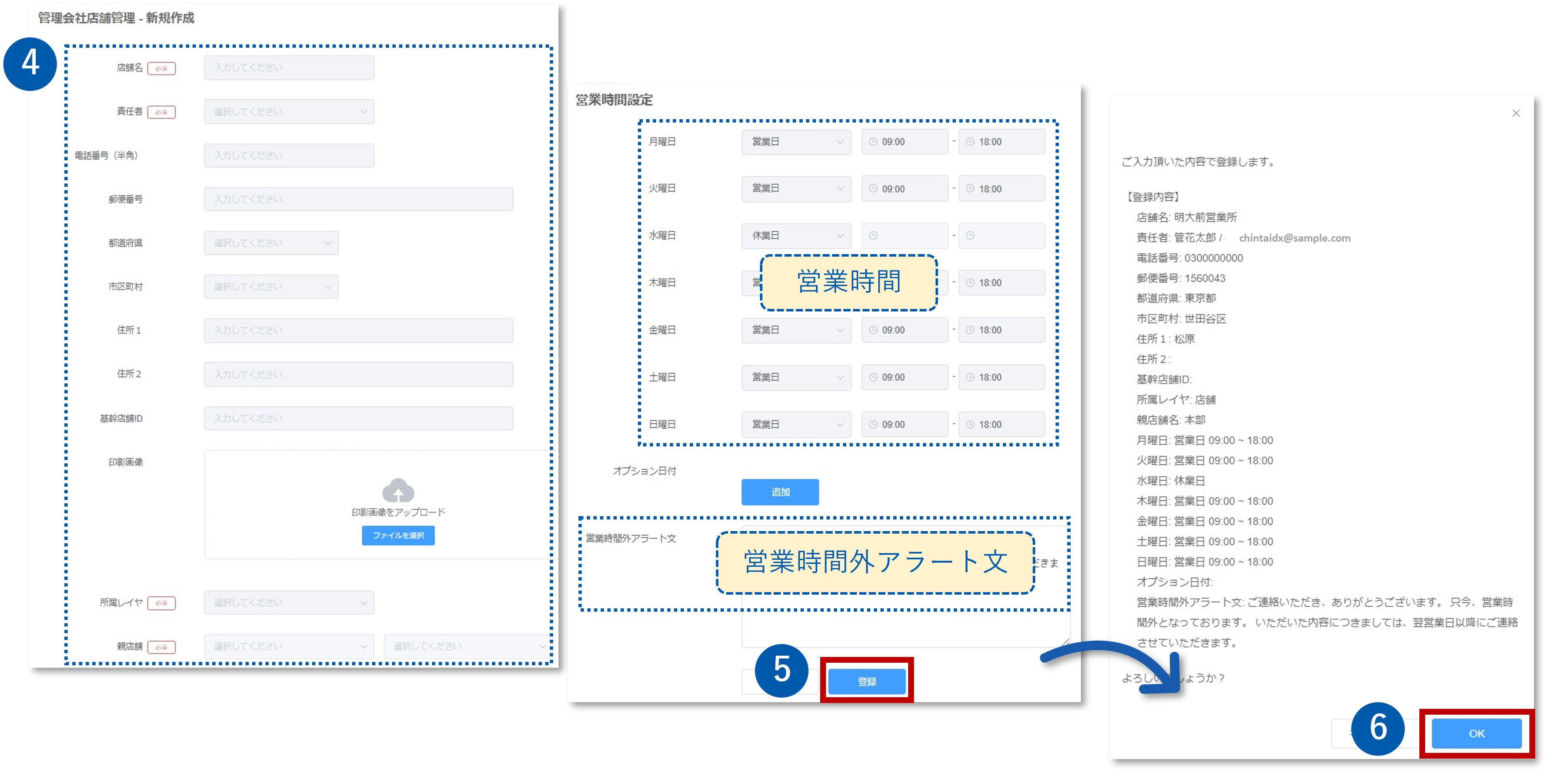
Task: Click the cloud upload icon for seal image
Action: point(398,490)
